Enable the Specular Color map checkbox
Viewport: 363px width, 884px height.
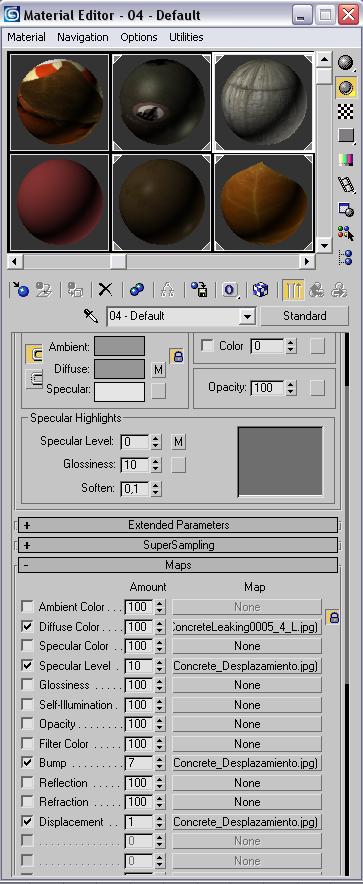[x=27, y=646]
